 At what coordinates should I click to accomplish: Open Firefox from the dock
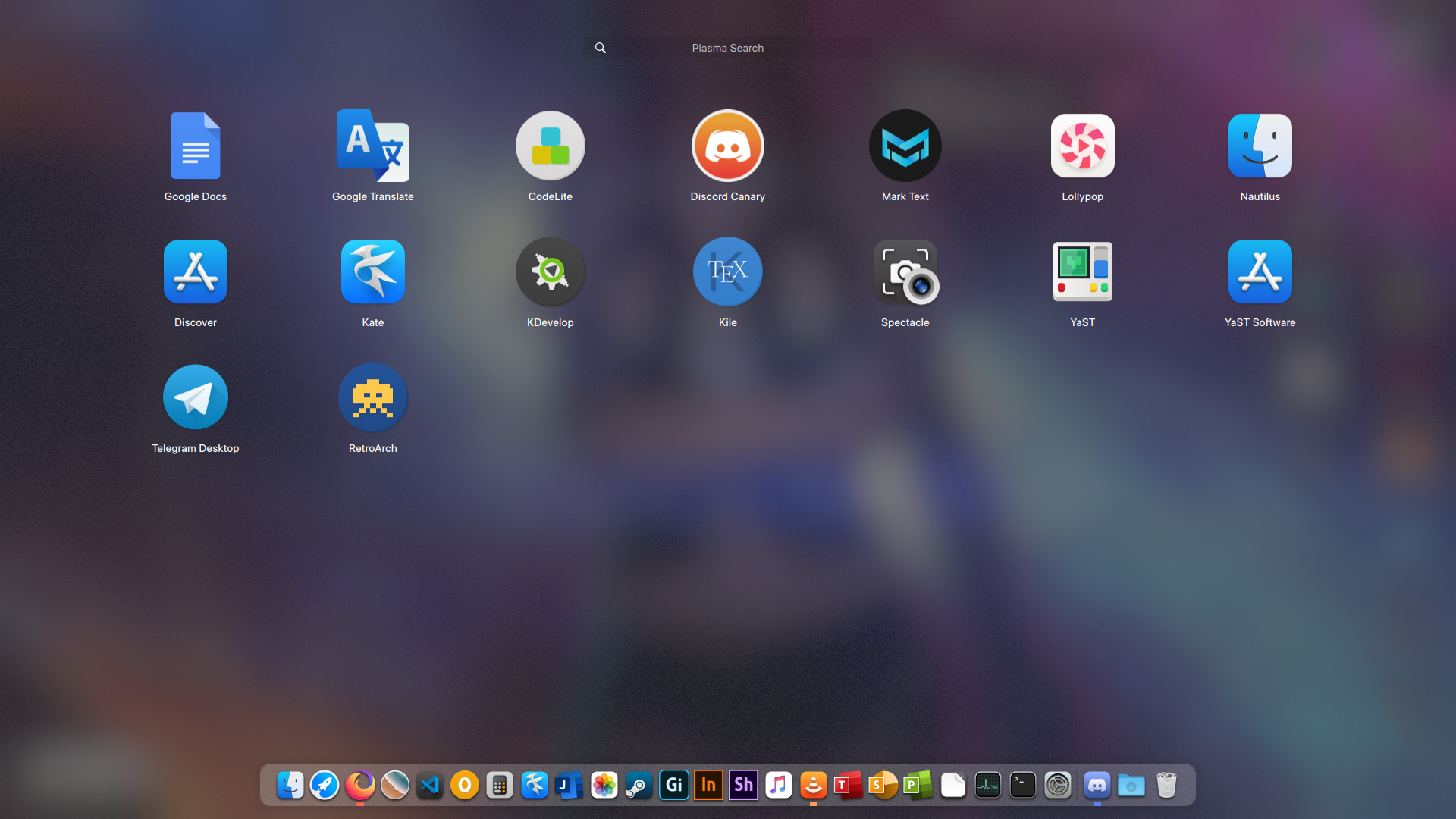[x=360, y=785]
